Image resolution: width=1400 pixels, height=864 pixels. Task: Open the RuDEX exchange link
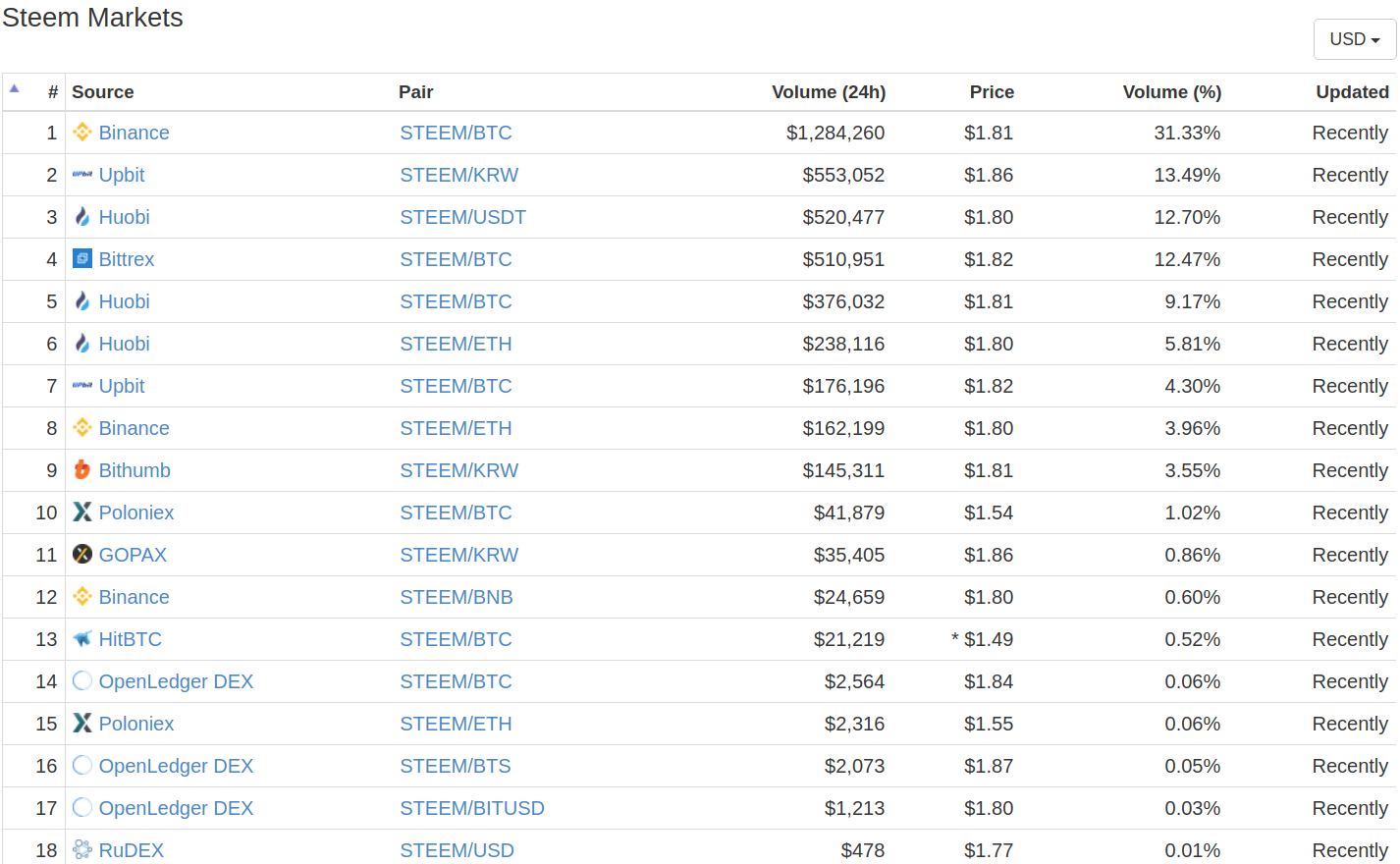coord(132,850)
